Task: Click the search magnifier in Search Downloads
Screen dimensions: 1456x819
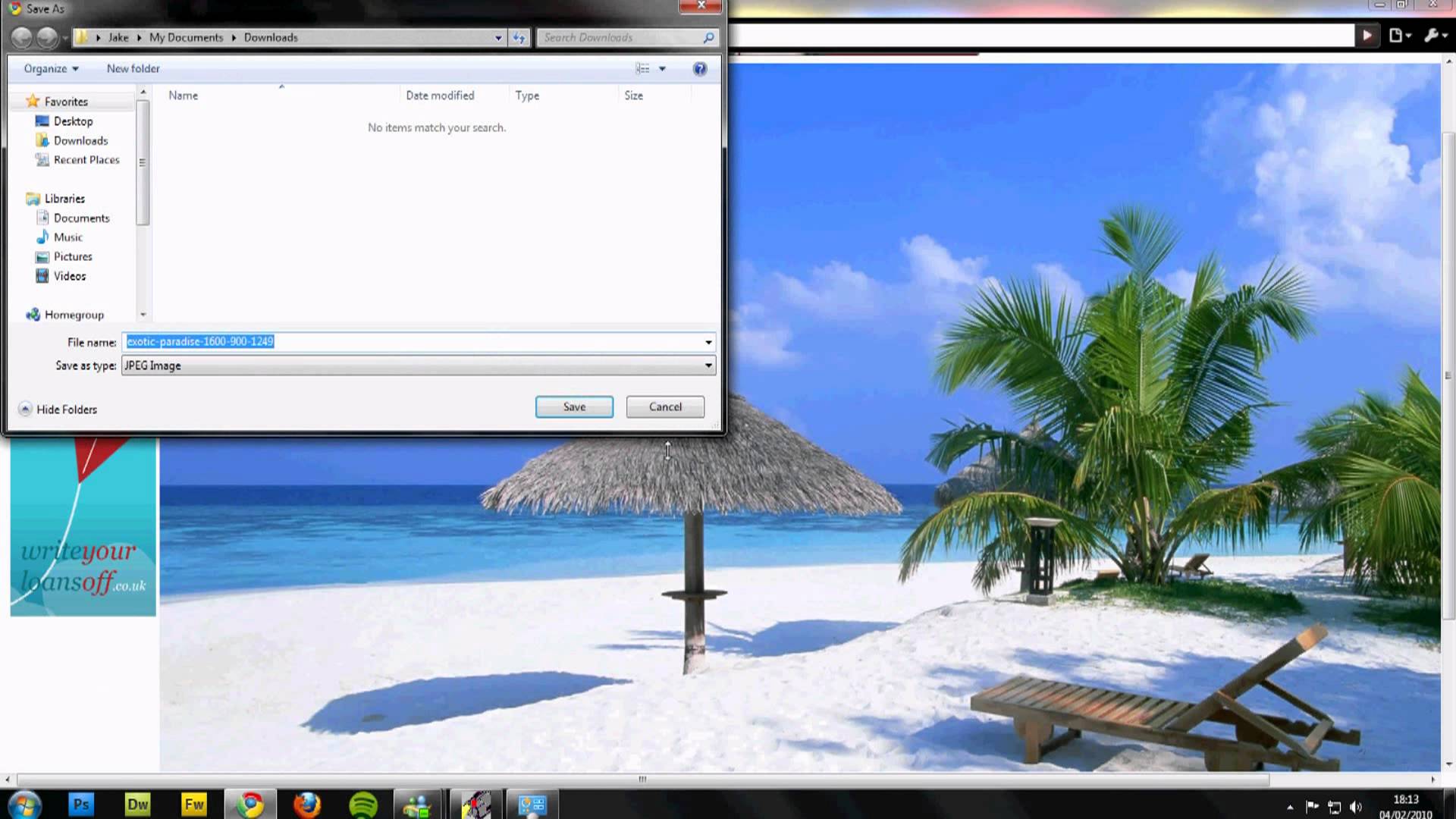Action: (x=708, y=37)
